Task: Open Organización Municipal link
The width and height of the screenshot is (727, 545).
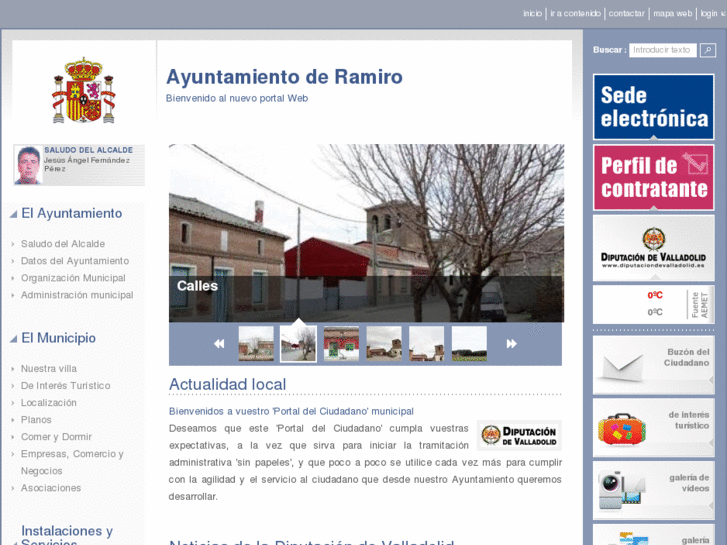Action: coord(73,278)
